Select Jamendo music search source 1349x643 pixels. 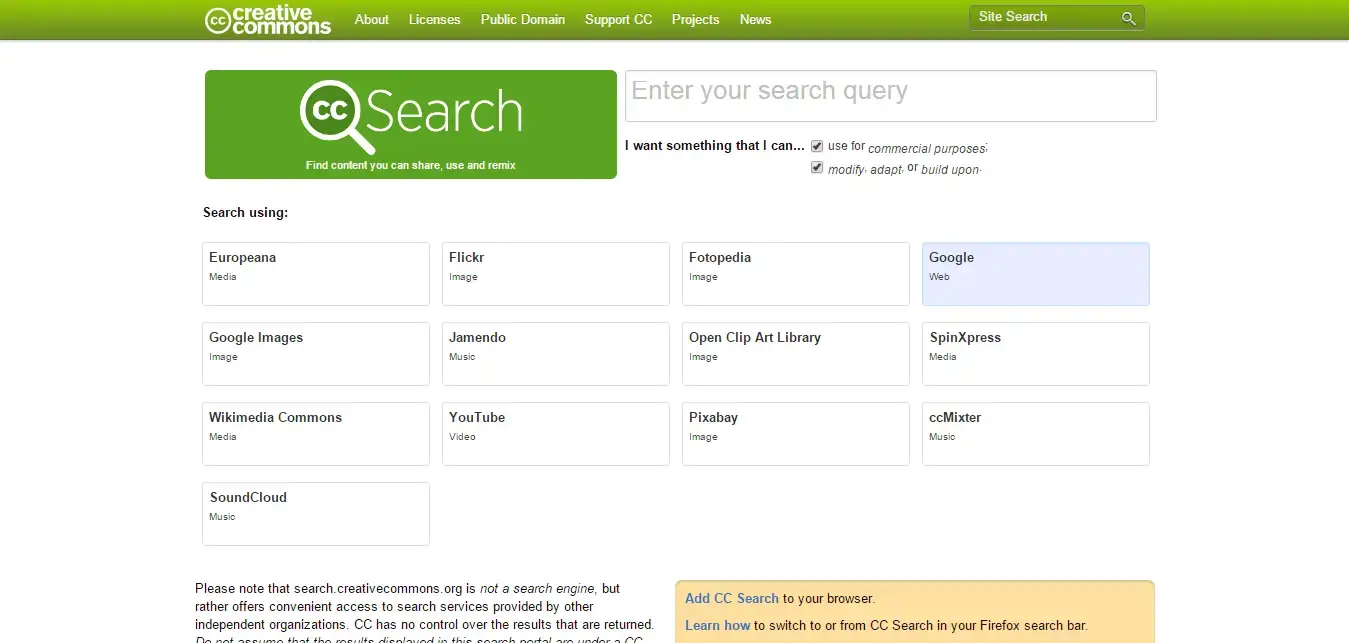click(x=556, y=354)
